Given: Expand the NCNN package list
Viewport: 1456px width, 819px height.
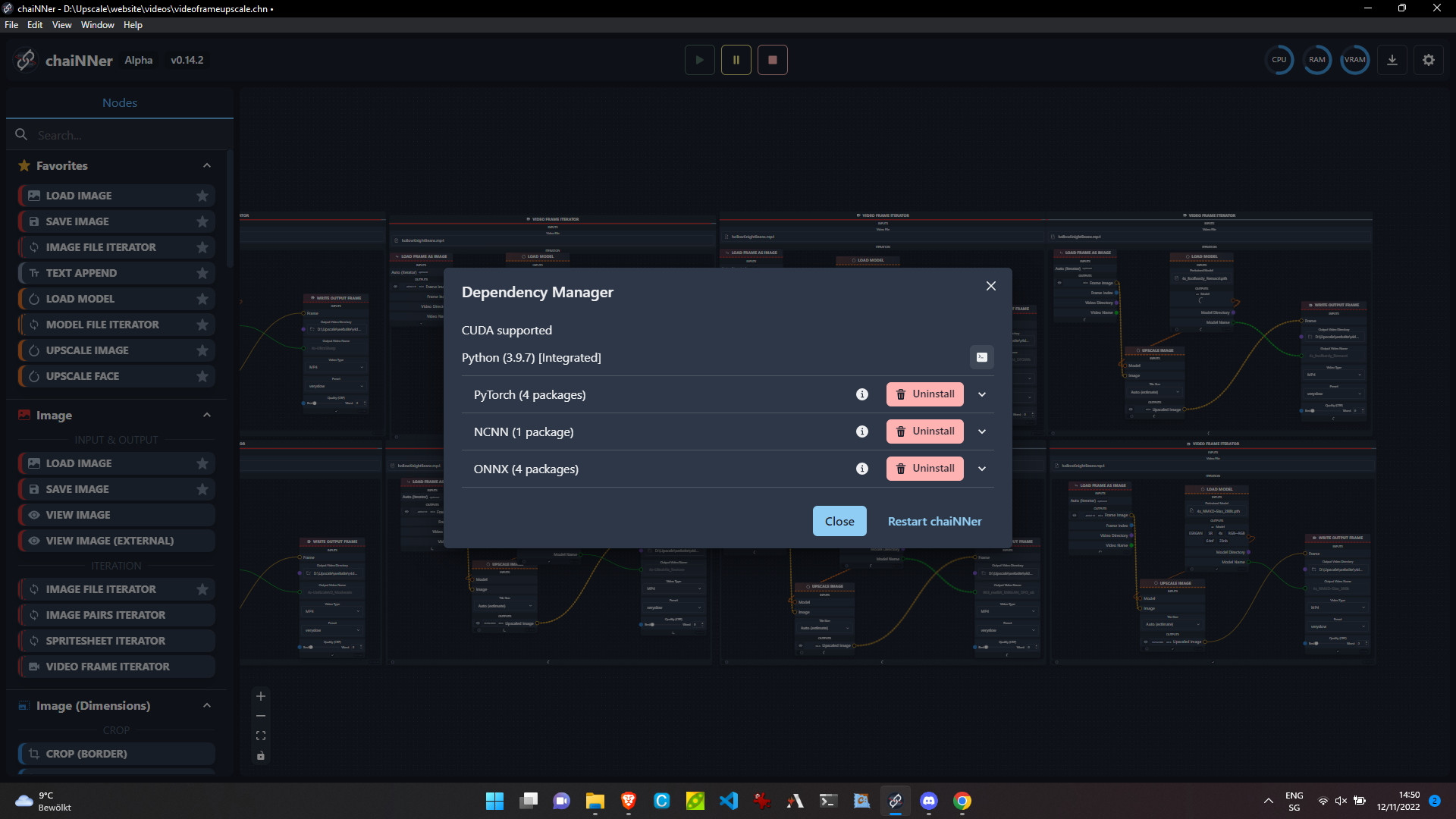Looking at the screenshot, I should [982, 431].
